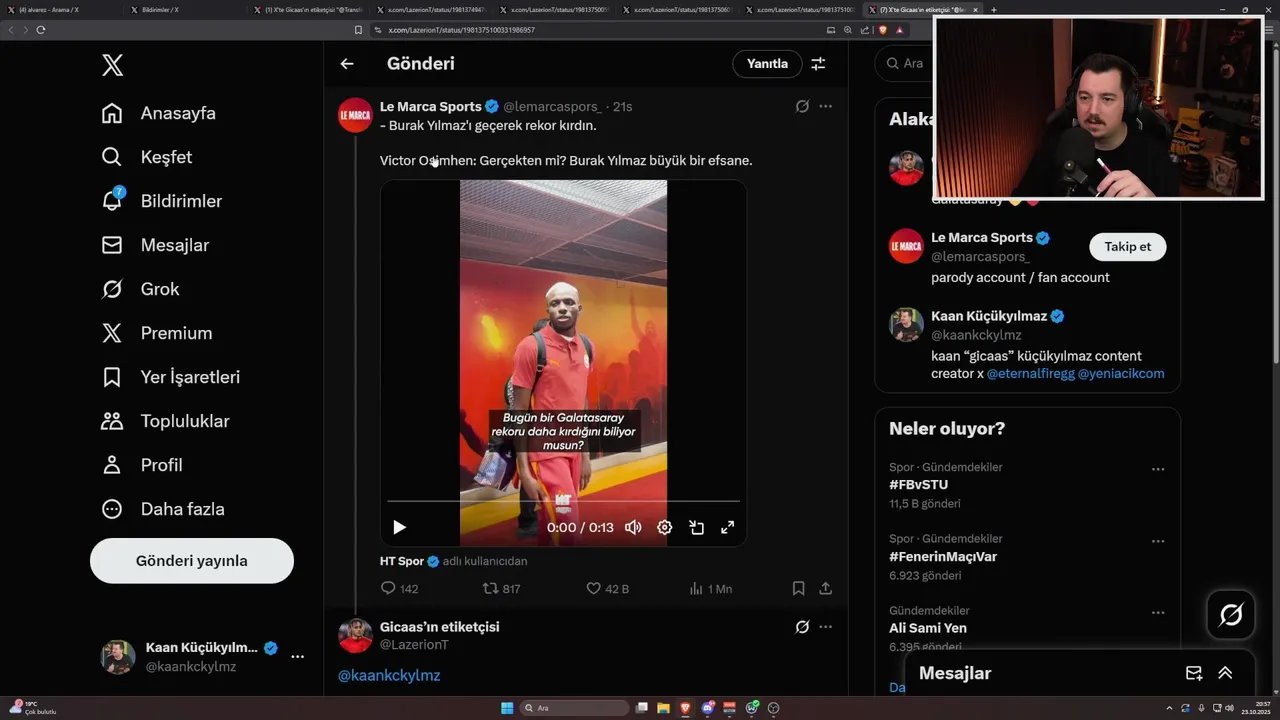Viewport: 1280px width, 720px height.
Task: Expand the video to fullscreen
Action: (728, 527)
